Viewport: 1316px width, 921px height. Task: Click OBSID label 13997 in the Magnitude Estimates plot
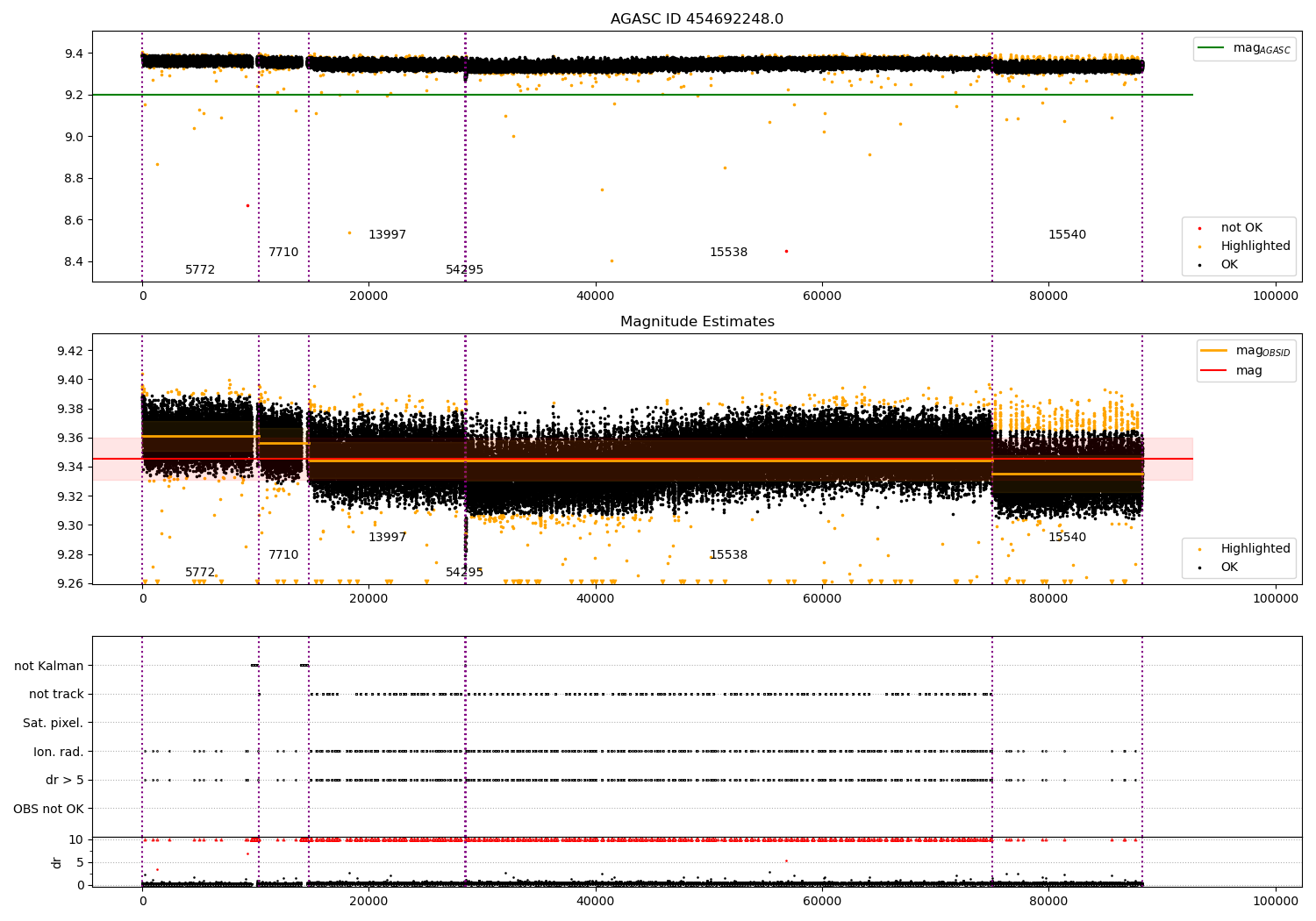387,538
